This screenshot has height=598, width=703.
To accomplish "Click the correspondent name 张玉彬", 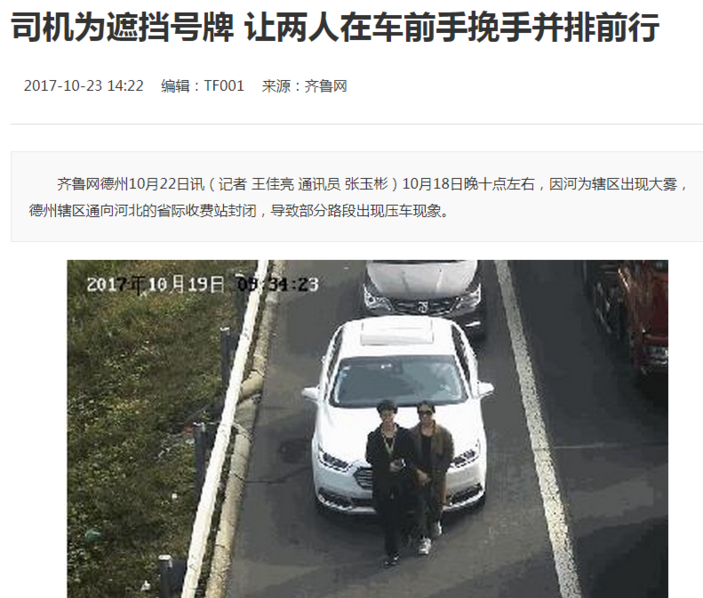I will (366, 184).
